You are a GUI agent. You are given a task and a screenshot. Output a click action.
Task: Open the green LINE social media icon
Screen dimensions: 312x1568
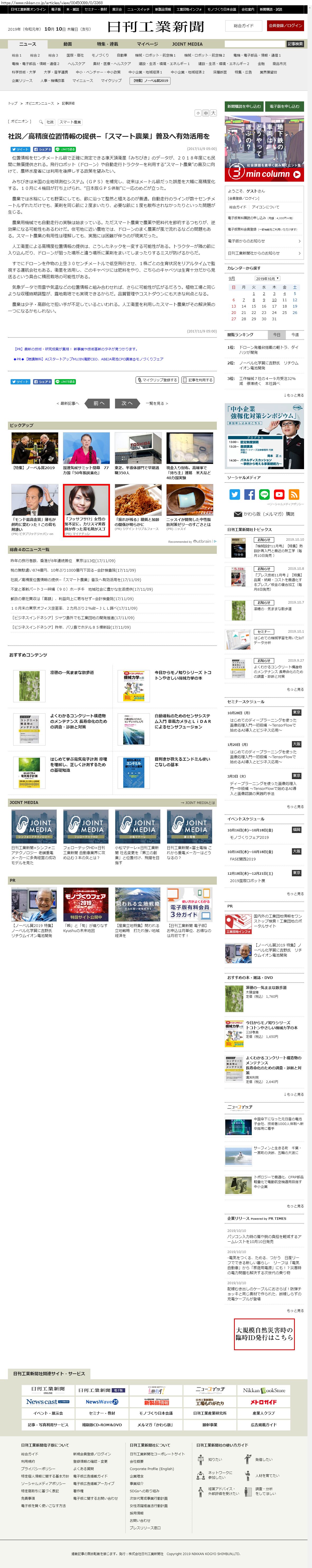click(x=264, y=494)
